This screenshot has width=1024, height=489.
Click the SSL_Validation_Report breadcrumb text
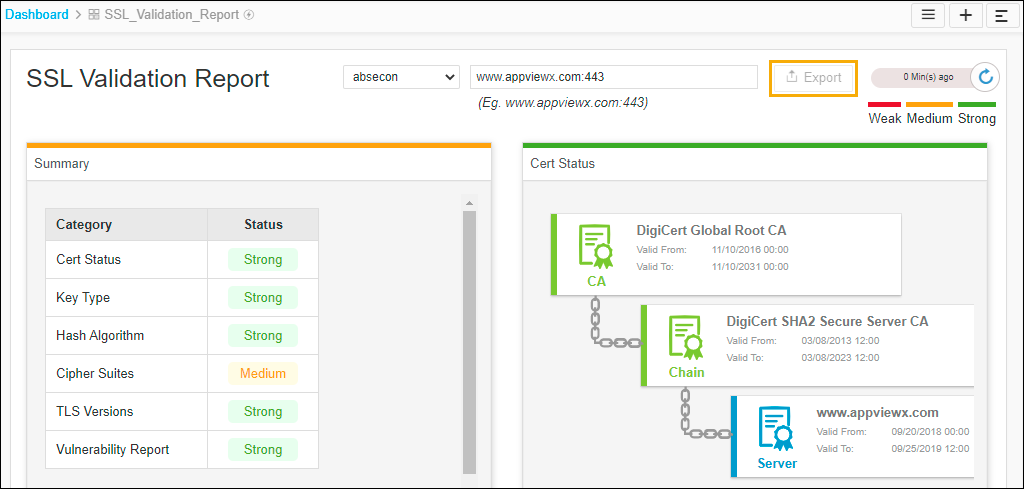coord(172,14)
